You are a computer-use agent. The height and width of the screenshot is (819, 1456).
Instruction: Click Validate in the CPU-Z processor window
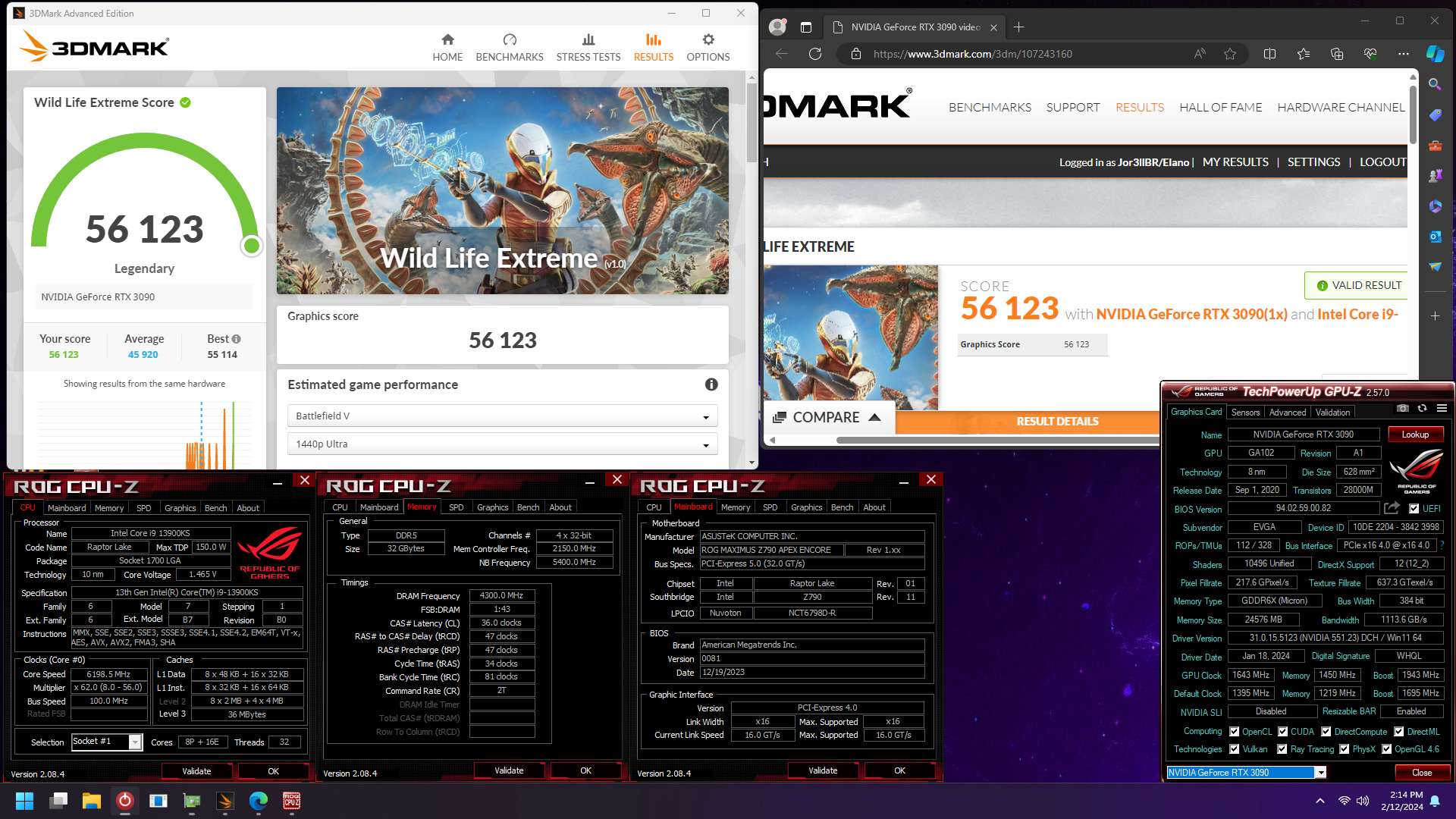coord(196,771)
